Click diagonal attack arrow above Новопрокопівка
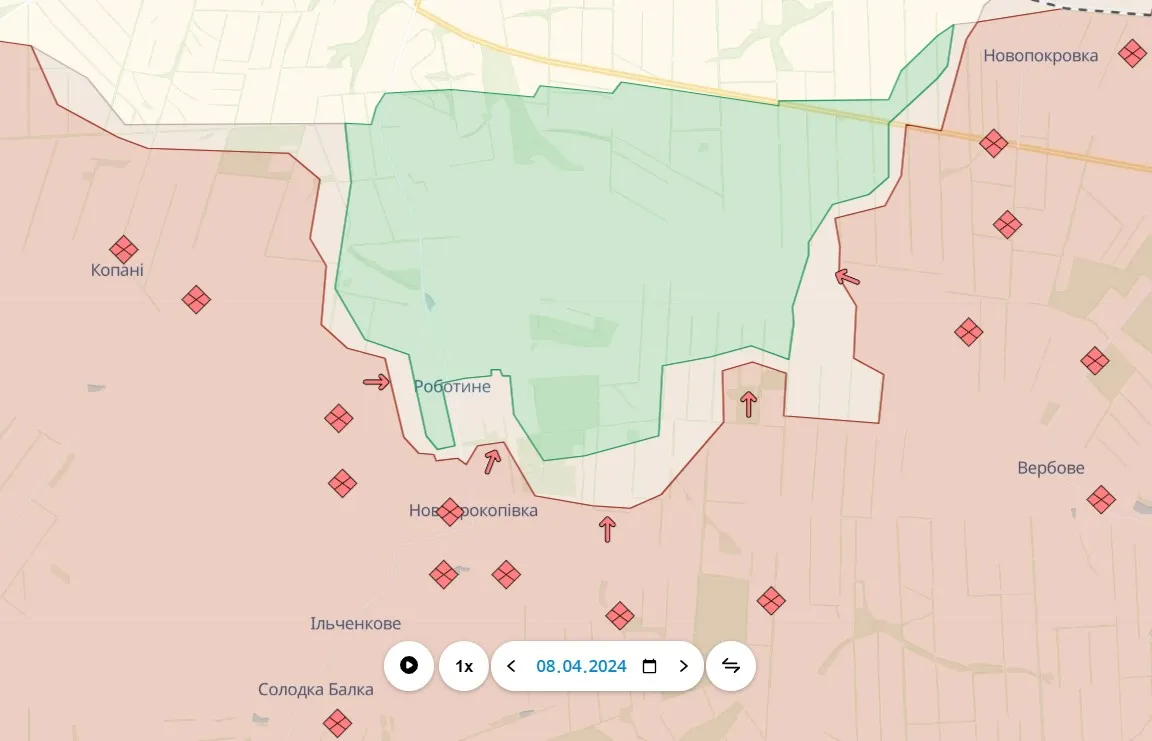The height and width of the screenshot is (741, 1152). pos(491,461)
